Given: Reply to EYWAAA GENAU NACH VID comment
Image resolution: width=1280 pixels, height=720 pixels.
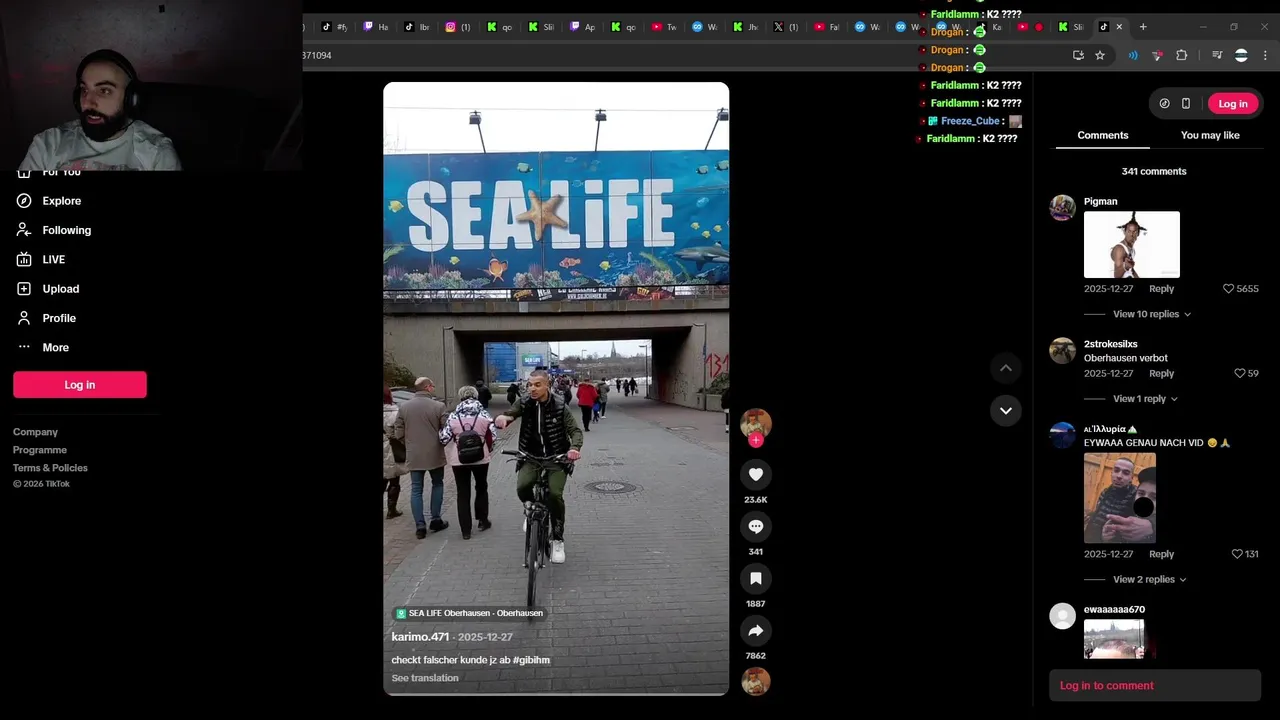Looking at the screenshot, I should click(1161, 554).
